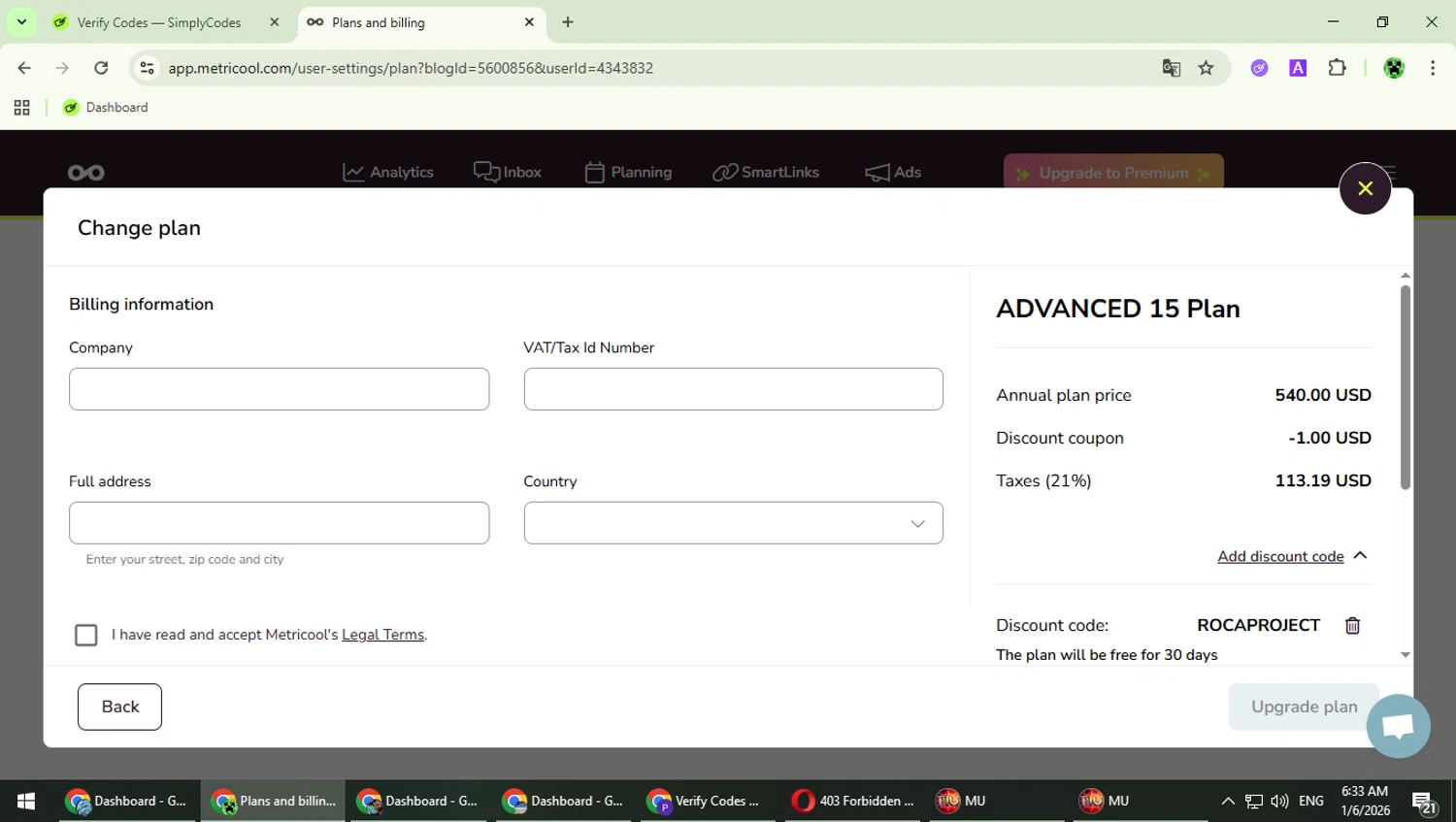Click the Back button
1456x822 pixels.
coord(119,707)
